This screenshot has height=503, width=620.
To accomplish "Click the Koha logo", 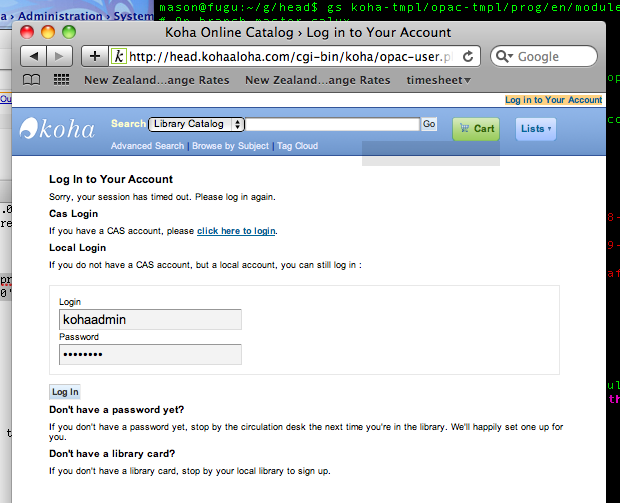I will click(x=58, y=128).
